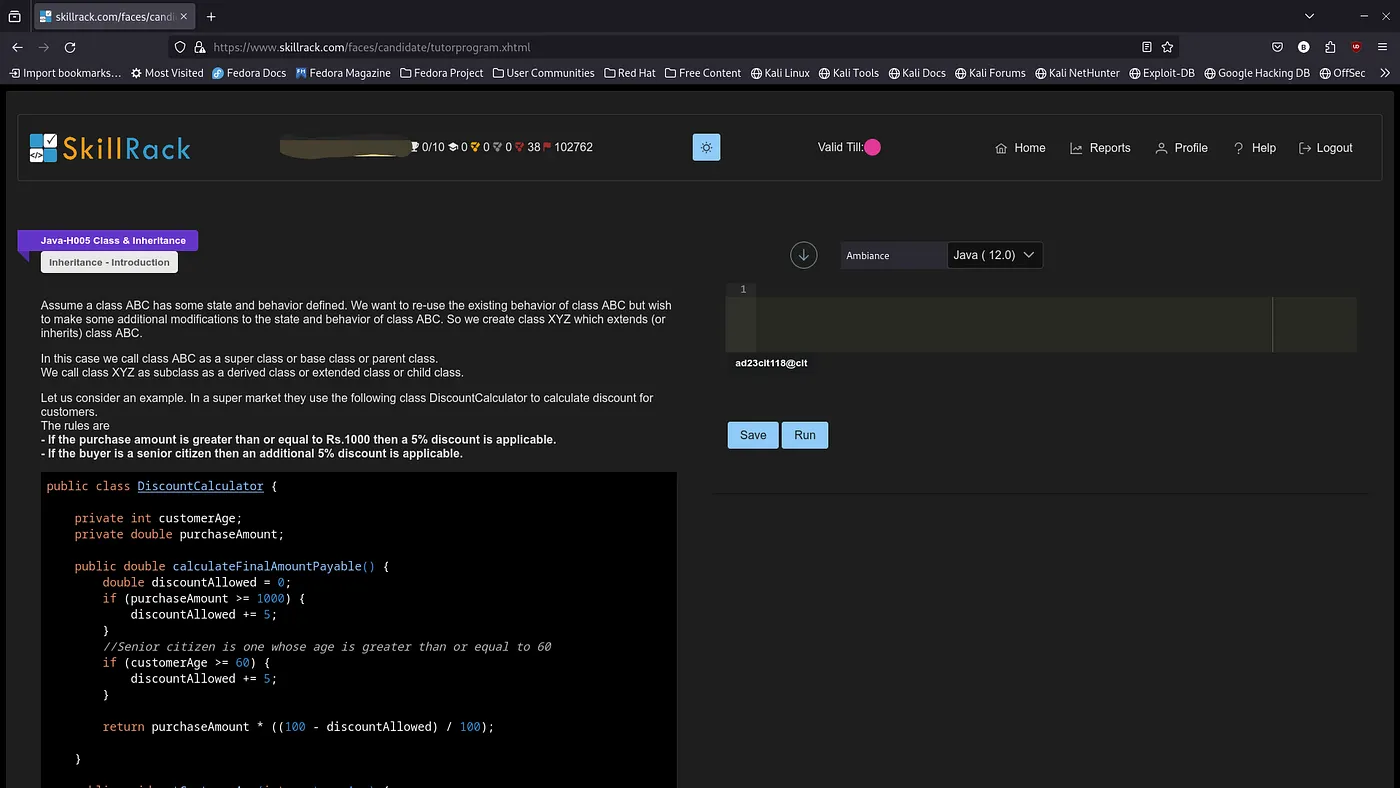Screen dimensions: 1400x788
Task: Click the circled down-arrow icon
Action: tap(804, 255)
